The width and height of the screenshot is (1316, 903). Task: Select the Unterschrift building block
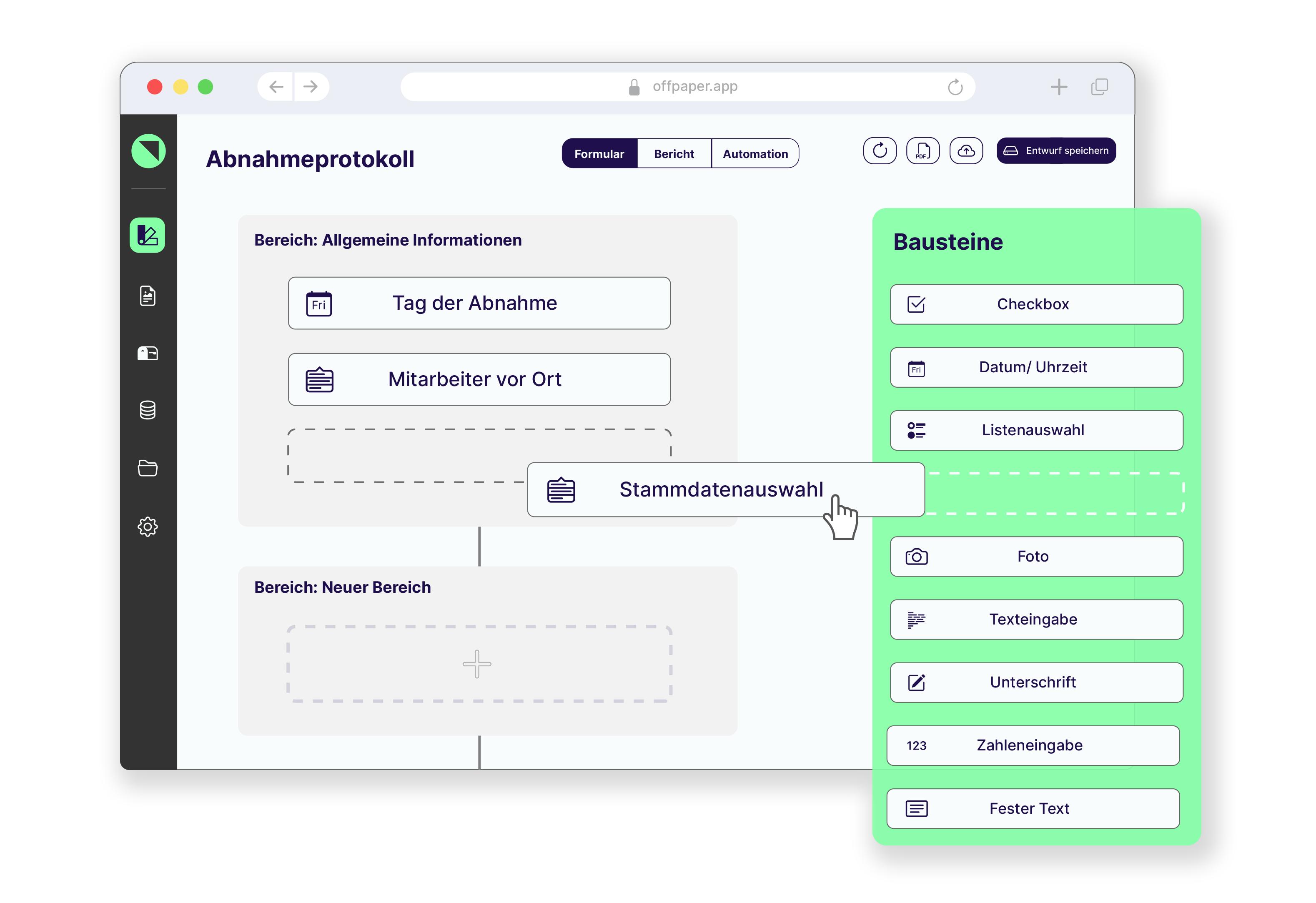point(1036,682)
